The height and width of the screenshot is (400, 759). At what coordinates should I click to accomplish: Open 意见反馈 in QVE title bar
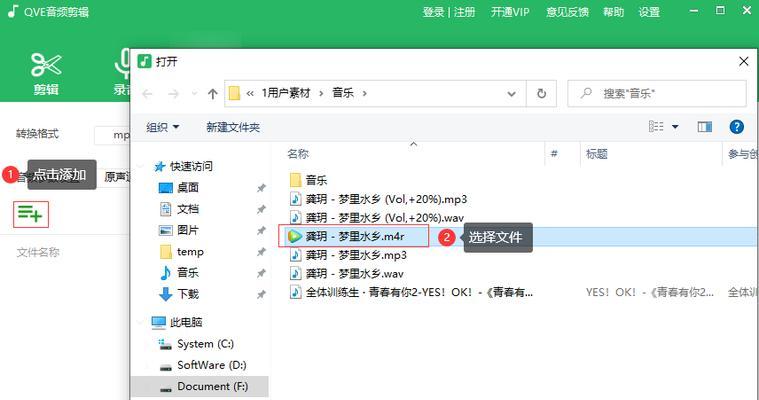567,12
